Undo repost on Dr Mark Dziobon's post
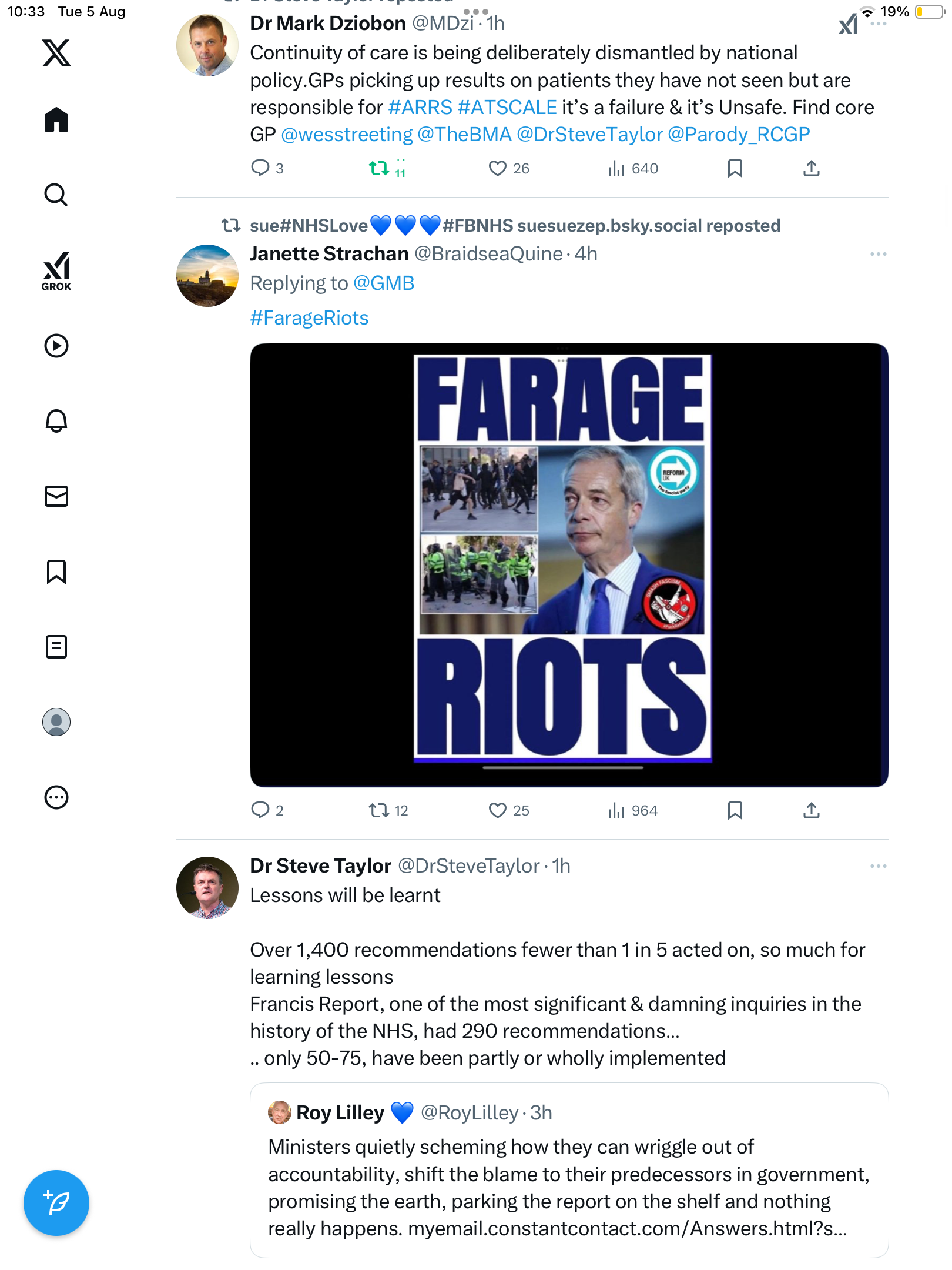 tap(379, 169)
